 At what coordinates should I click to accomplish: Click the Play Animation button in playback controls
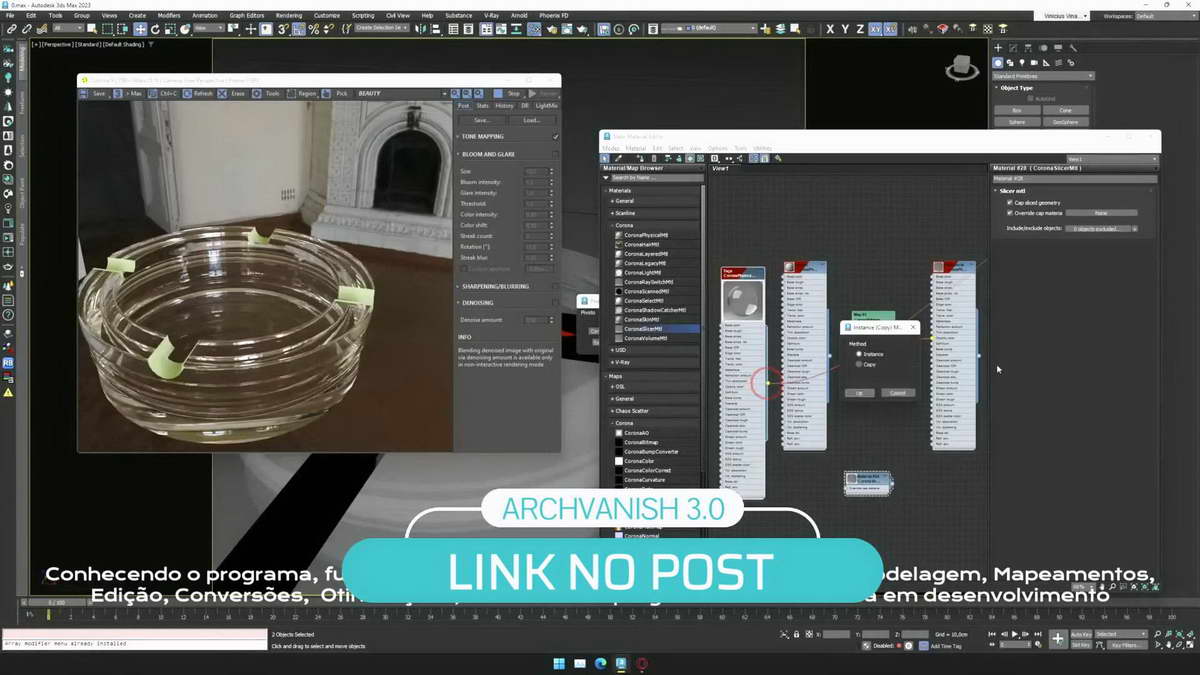tap(1015, 634)
